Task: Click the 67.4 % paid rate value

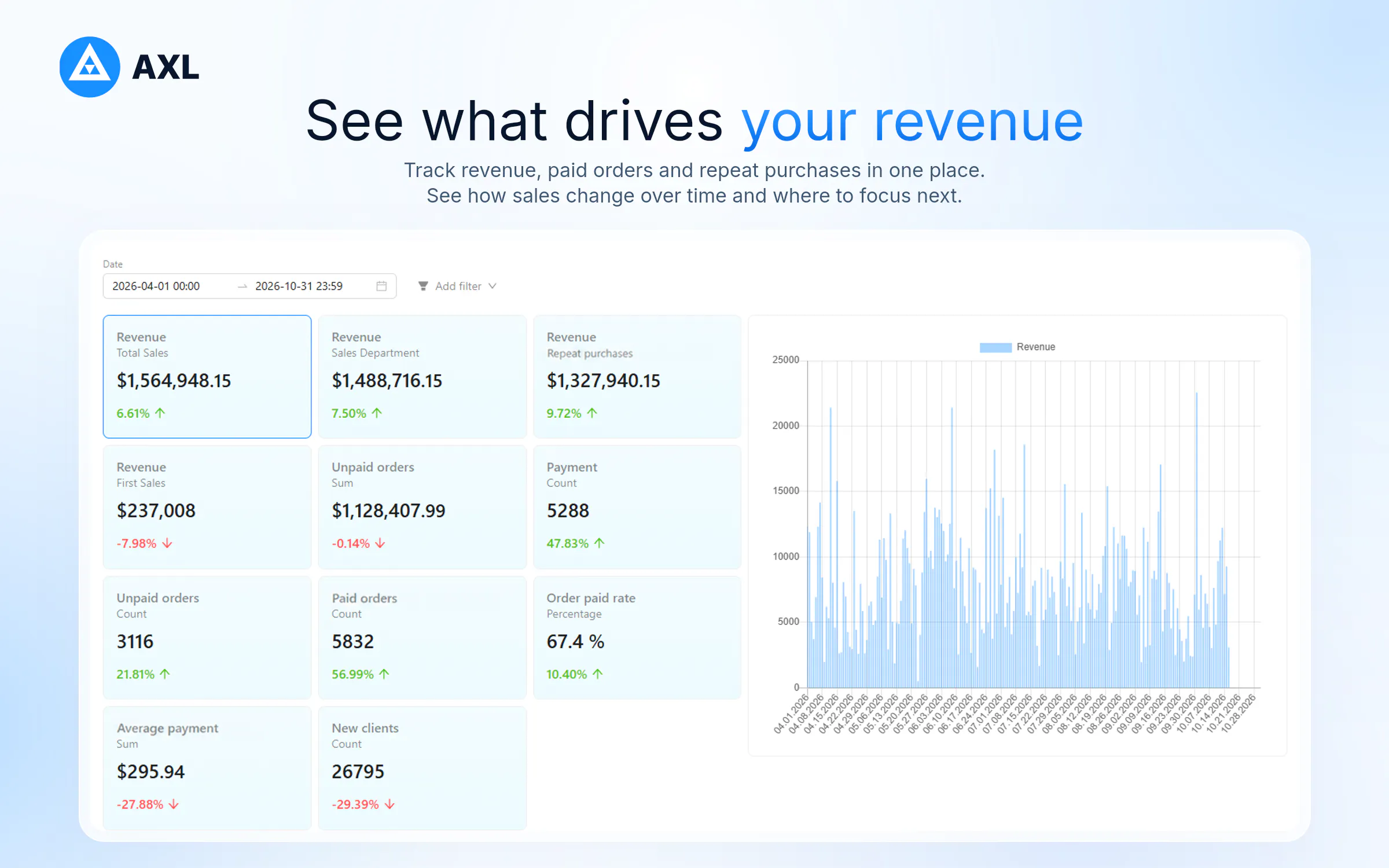Action: [575, 642]
